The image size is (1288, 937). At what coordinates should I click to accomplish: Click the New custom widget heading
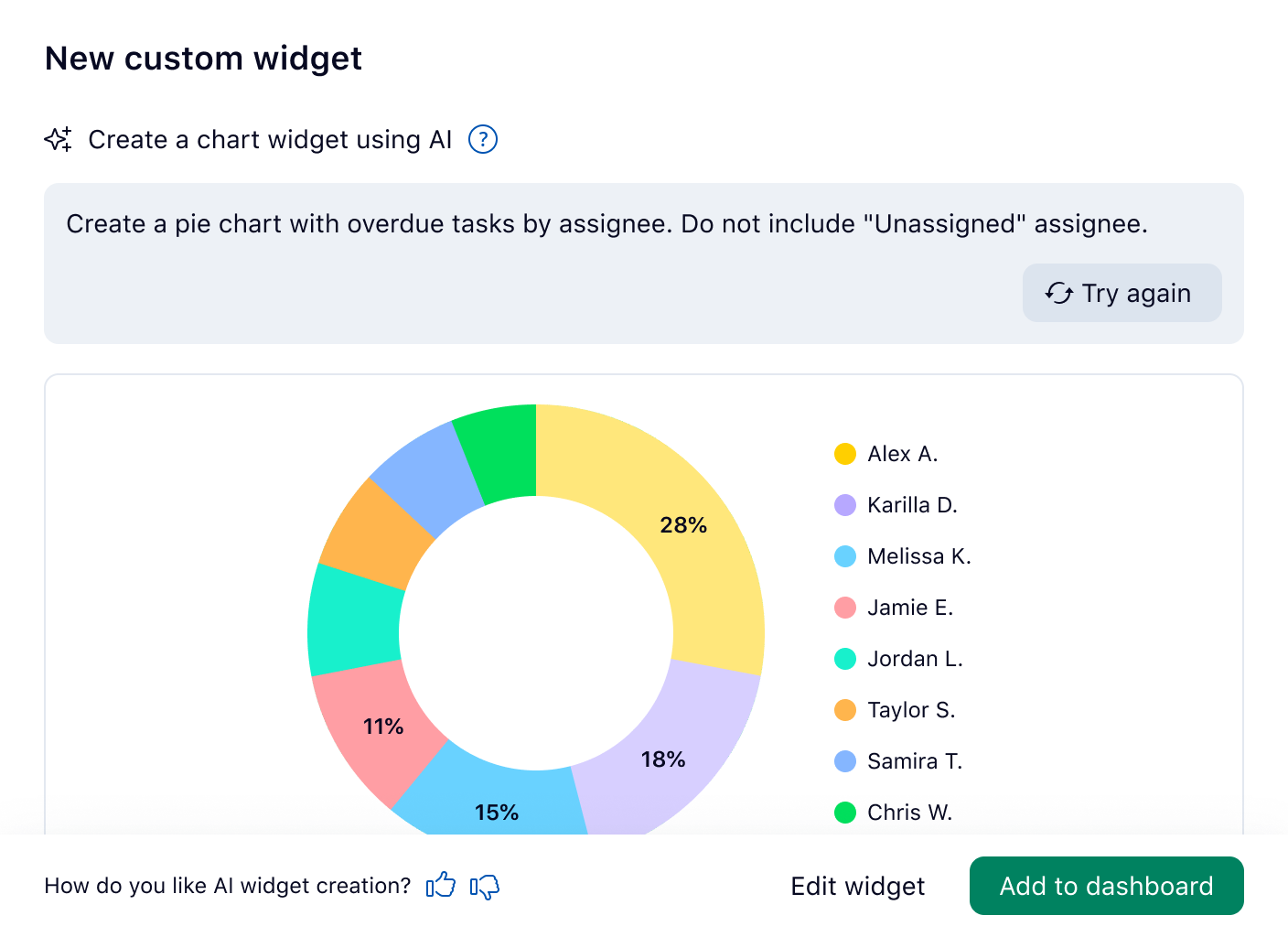[x=203, y=58]
